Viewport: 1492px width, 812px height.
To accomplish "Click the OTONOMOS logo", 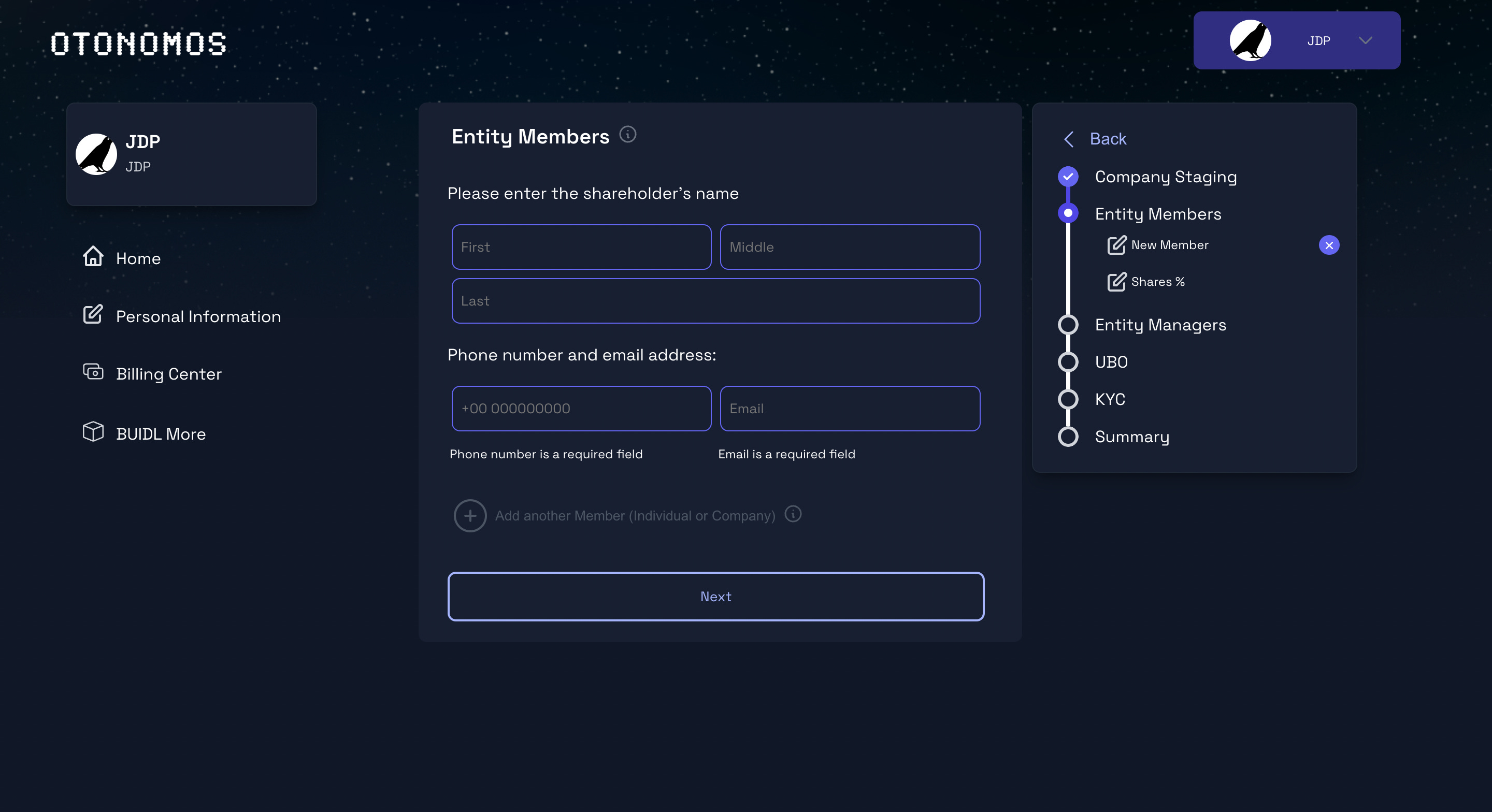I will pyautogui.click(x=138, y=44).
